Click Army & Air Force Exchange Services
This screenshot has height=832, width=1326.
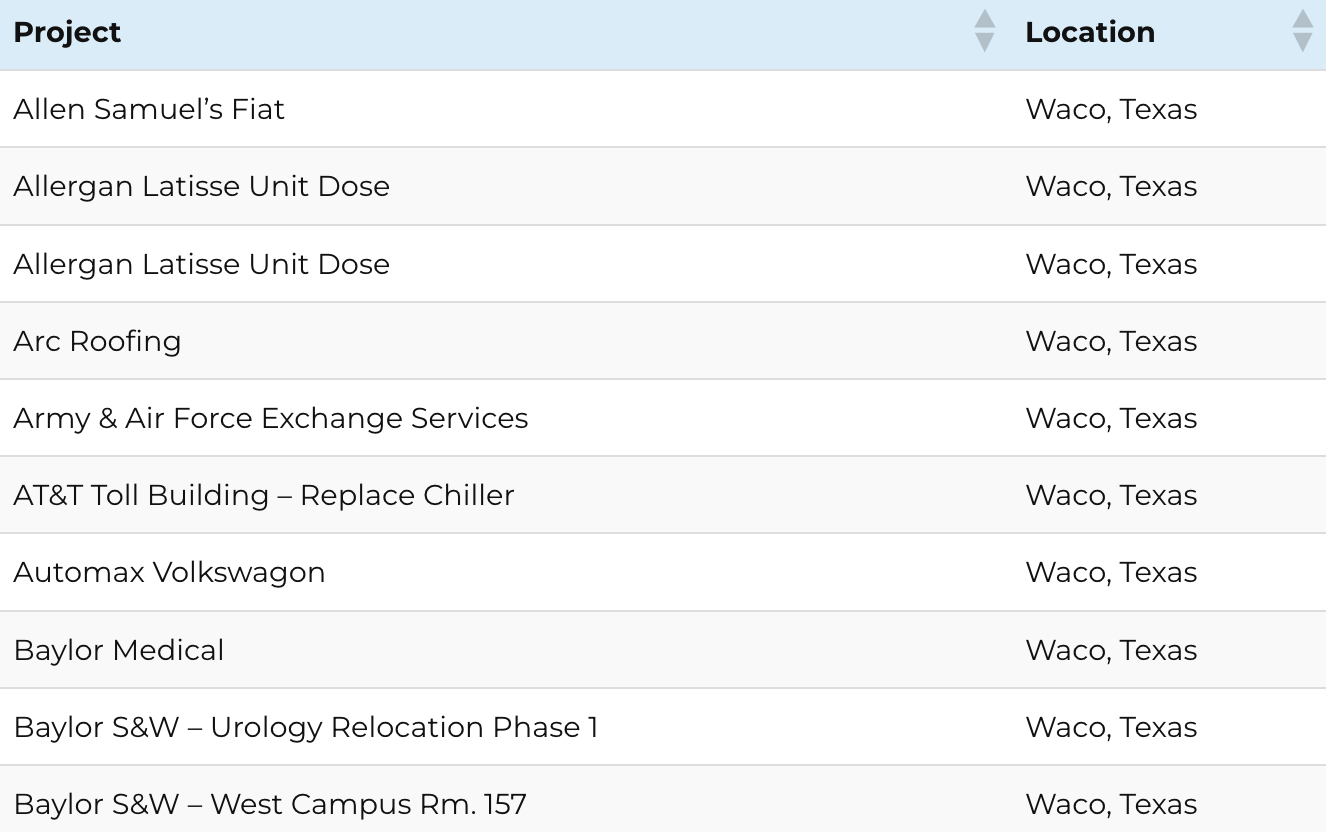pyautogui.click(x=270, y=418)
